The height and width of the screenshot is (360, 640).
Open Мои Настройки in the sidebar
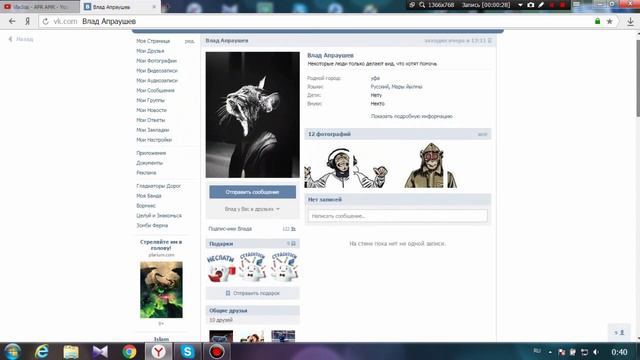154,140
